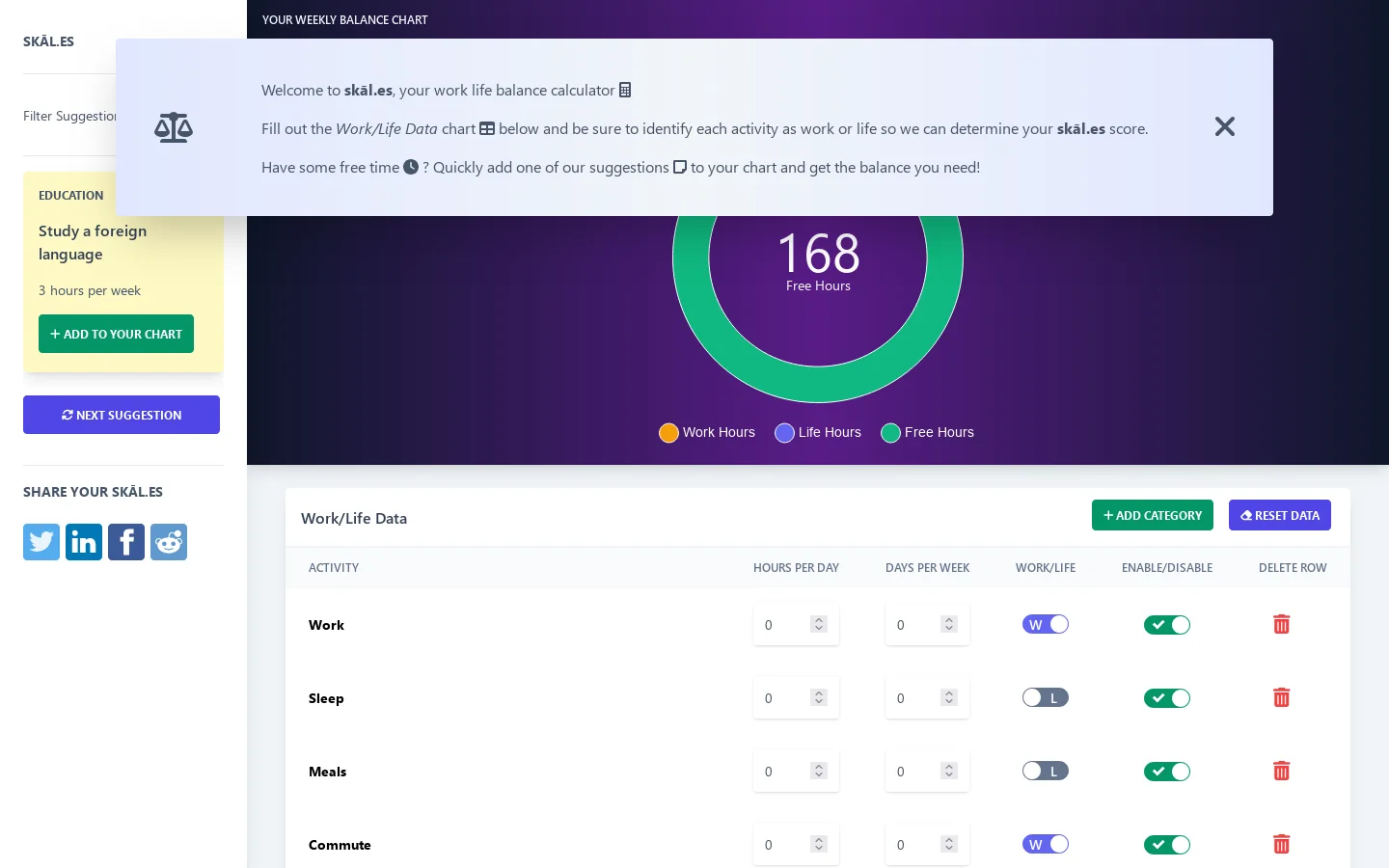Screen dimensions: 1389x868
Task: Load the Next Suggestion
Action: [x=122, y=415]
